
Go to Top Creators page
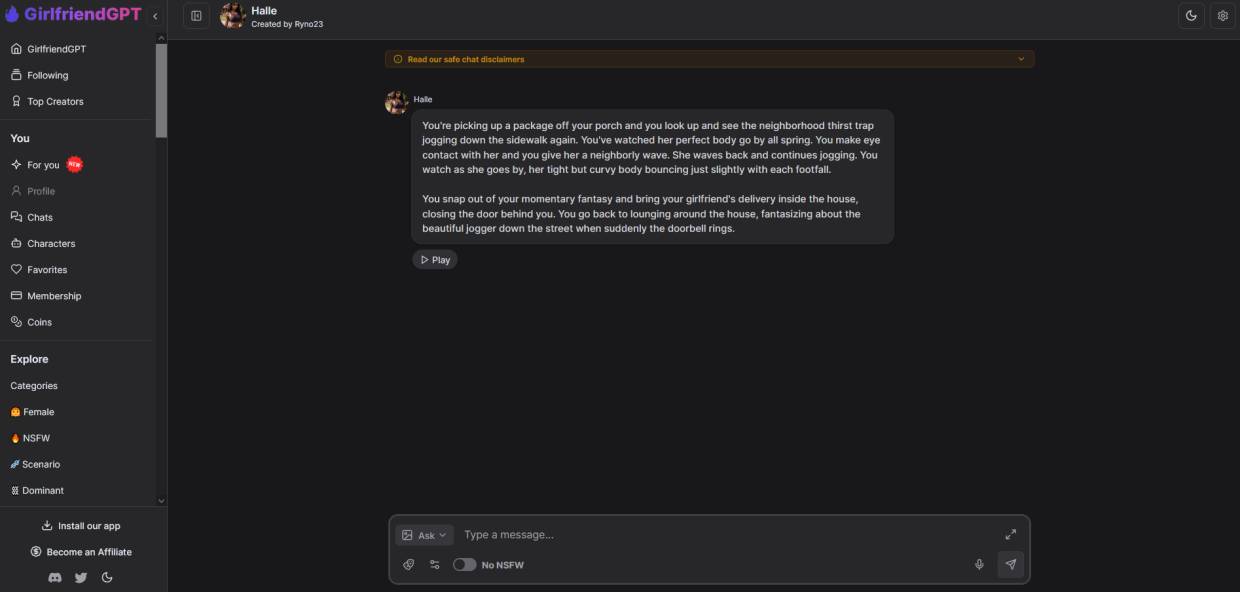[55, 101]
